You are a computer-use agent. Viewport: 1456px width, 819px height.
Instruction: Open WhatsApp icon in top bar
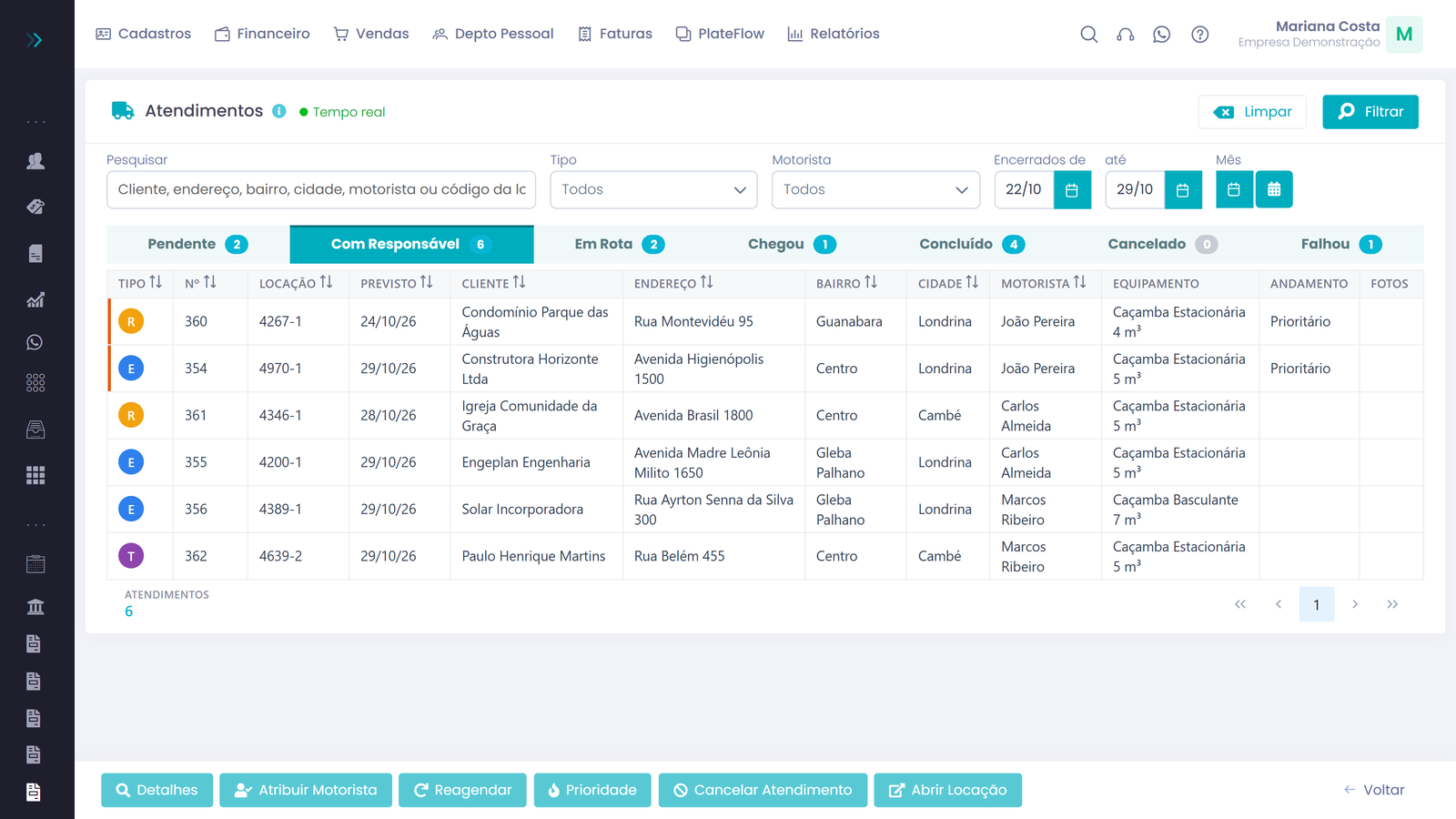tap(1162, 35)
